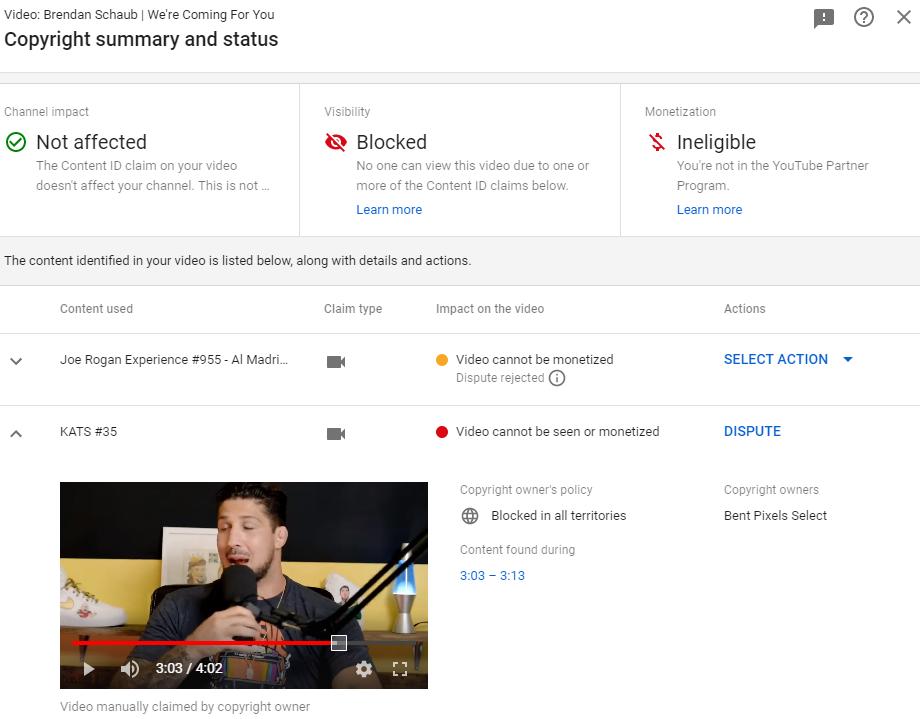Open video player settings gear
The image size is (920, 719).
364,669
